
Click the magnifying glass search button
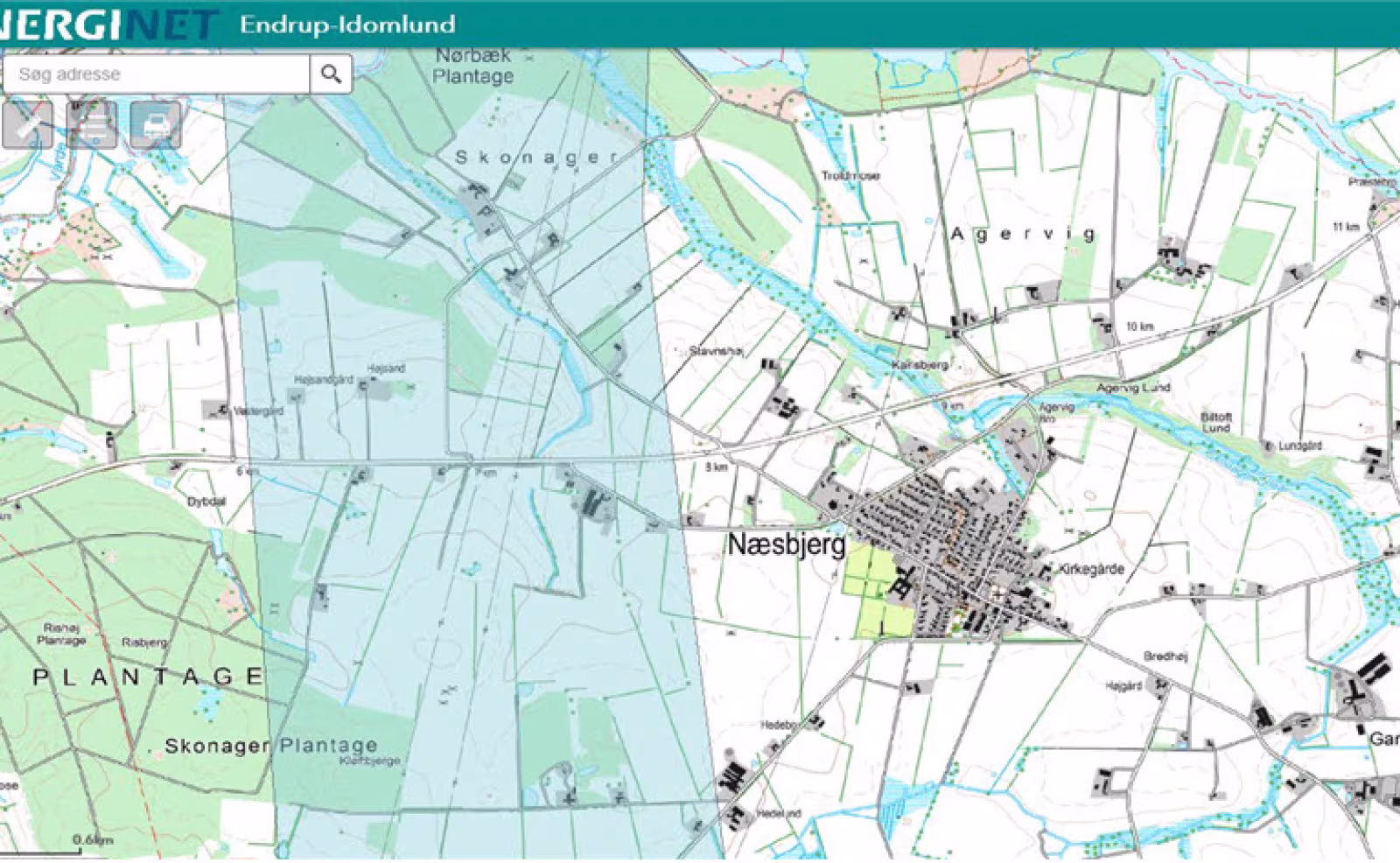click(331, 74)
